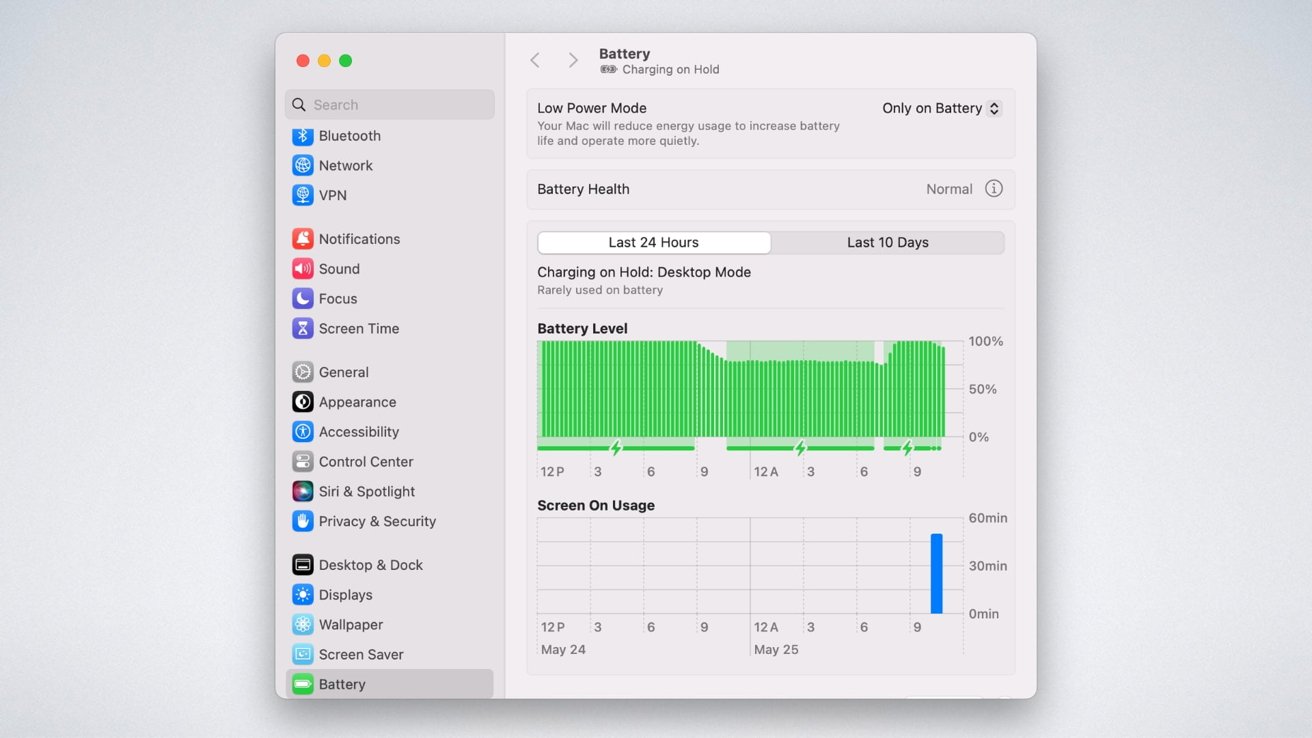This screenshot has height=738, width=1312.
Task: Click the "Screen On Usage" heading
Action: click(596, 505)
